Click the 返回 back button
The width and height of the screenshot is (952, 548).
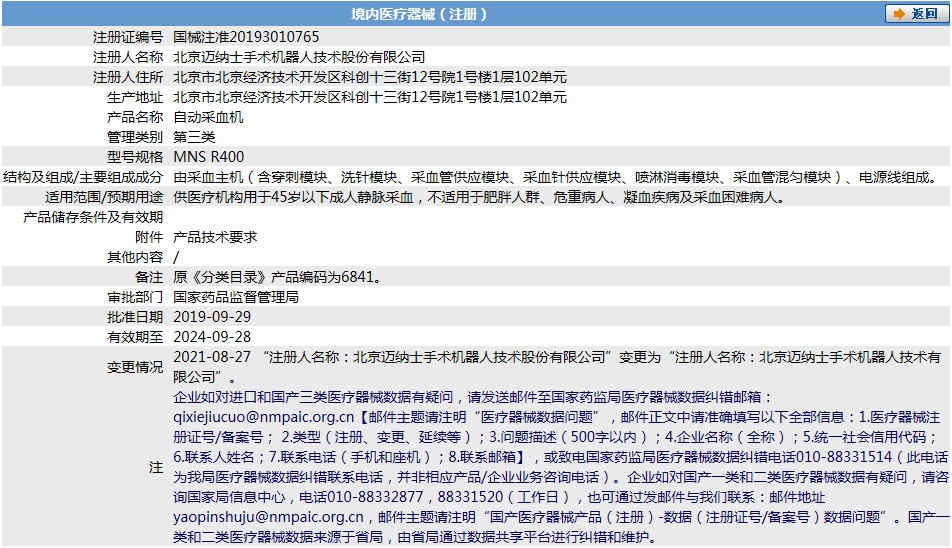tap(916, 13)
